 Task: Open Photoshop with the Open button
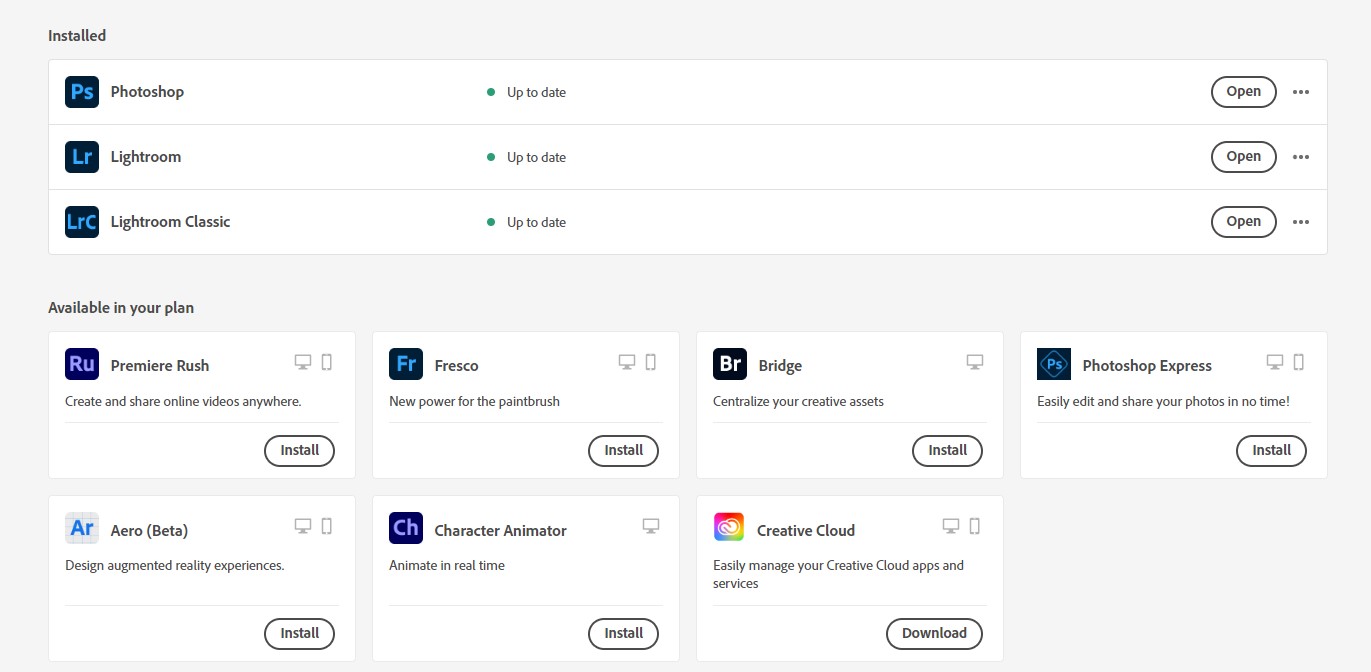1243,92
